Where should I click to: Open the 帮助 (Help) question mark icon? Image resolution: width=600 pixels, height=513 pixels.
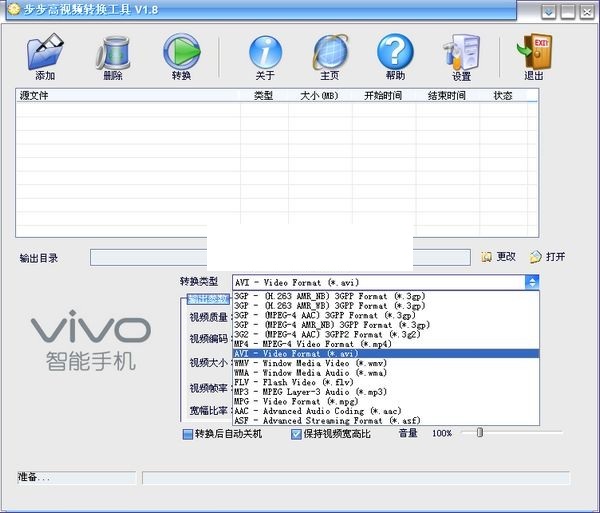[395, 52]
